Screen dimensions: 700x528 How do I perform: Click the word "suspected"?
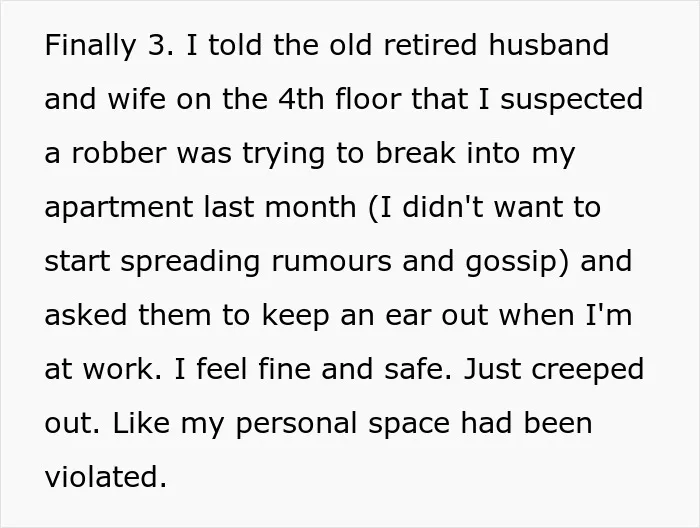571,101
